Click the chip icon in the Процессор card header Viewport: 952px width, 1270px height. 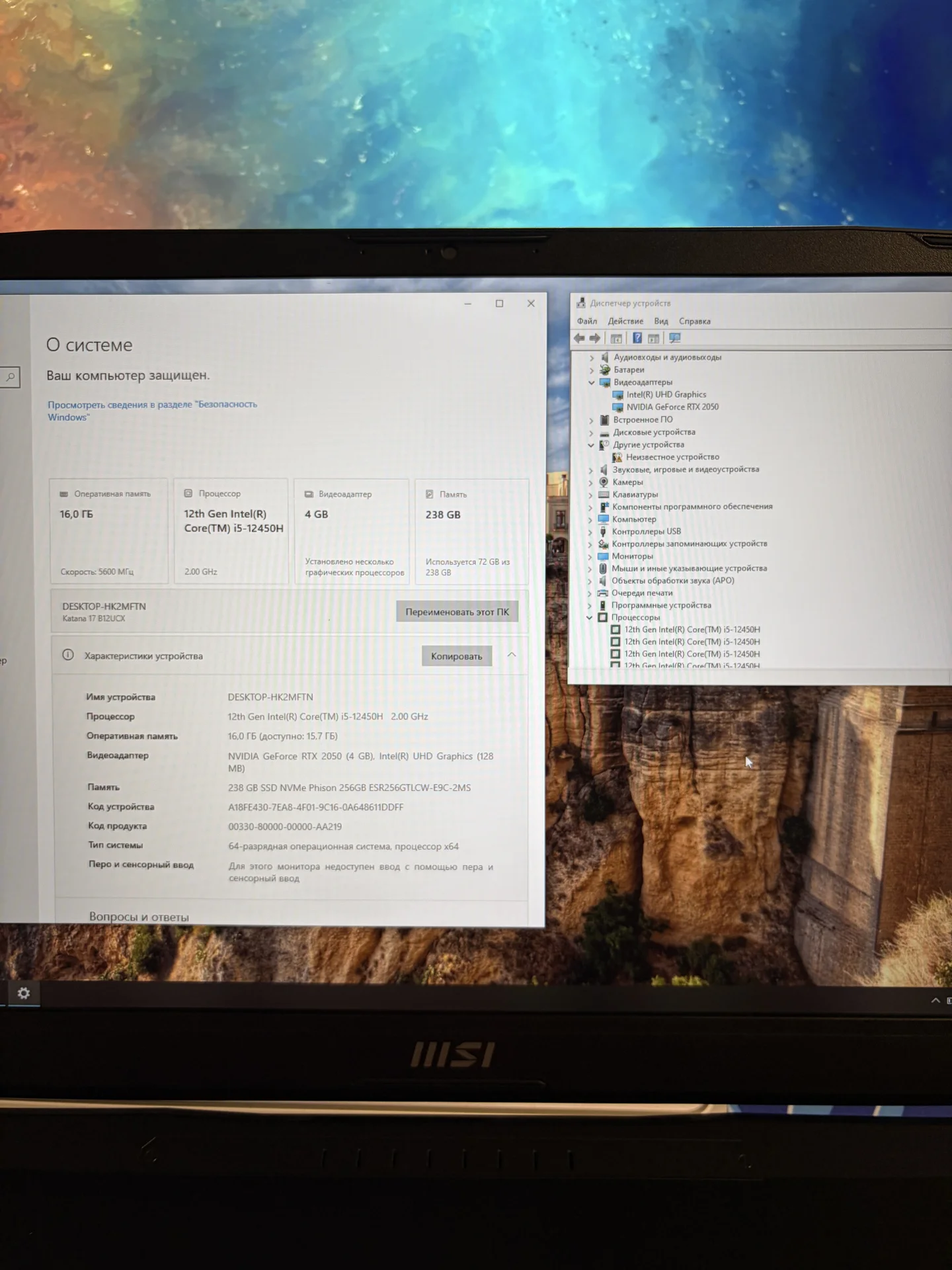[188, 493]
